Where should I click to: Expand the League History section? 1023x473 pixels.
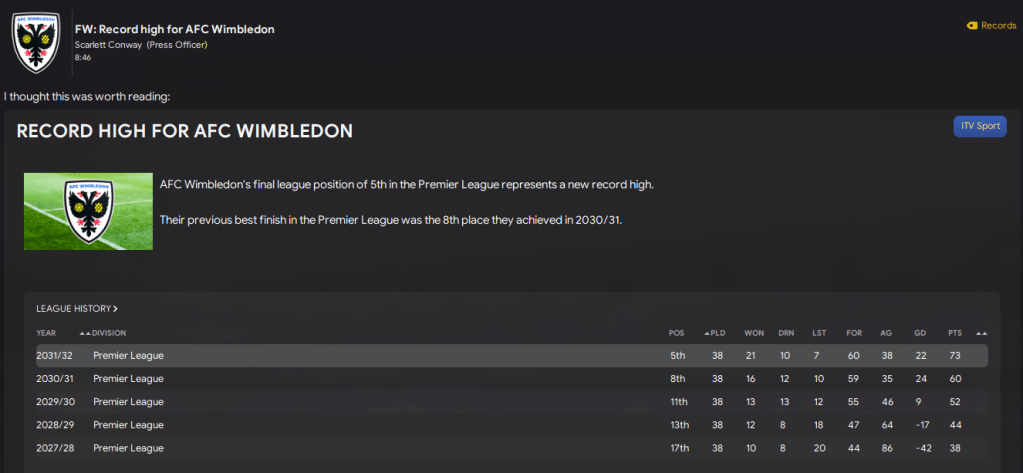point(77,309)
